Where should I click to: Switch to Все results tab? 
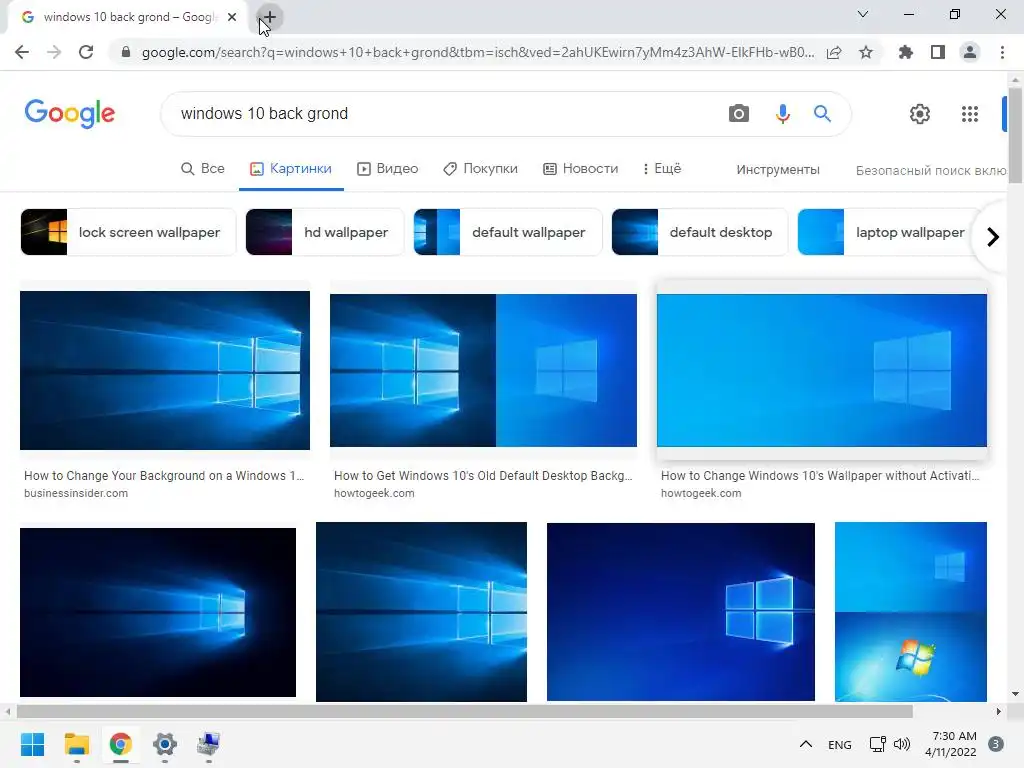point(202,168)
